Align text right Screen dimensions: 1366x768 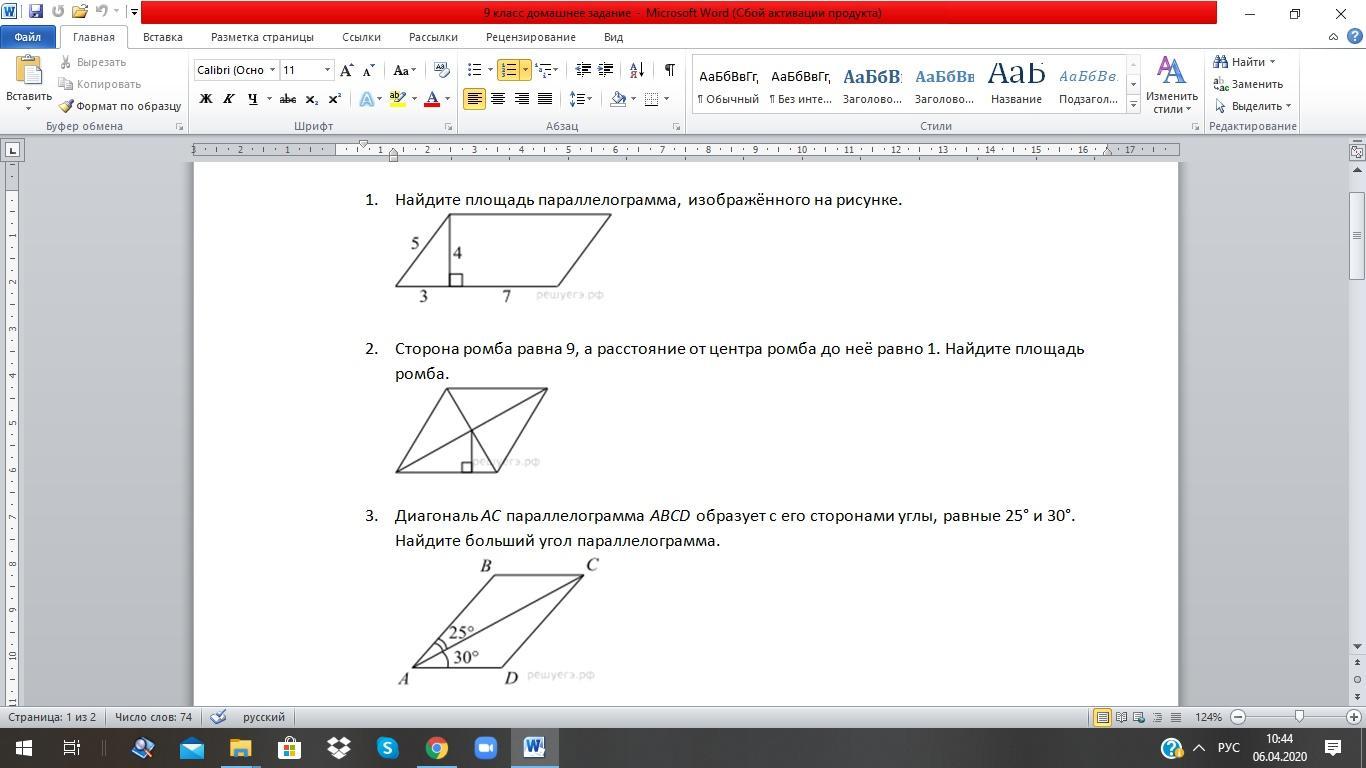[x=521, y=99]
